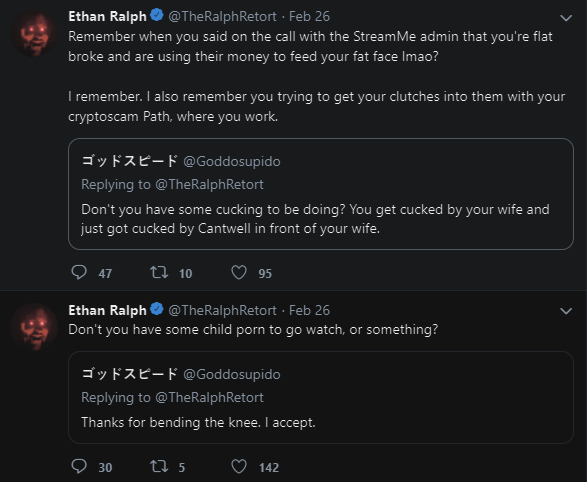The image size is (587, 482).
Task: Like the first tweet with 95 likes
Action: click(239, 272)
